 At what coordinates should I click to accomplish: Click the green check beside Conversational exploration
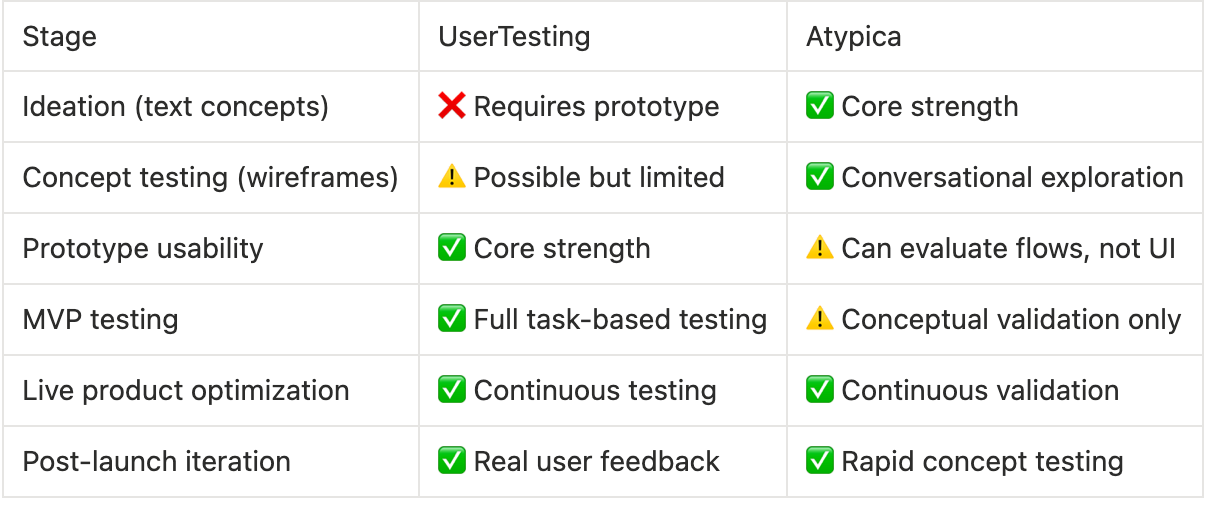pyautogui.click(x=820, y=177)
